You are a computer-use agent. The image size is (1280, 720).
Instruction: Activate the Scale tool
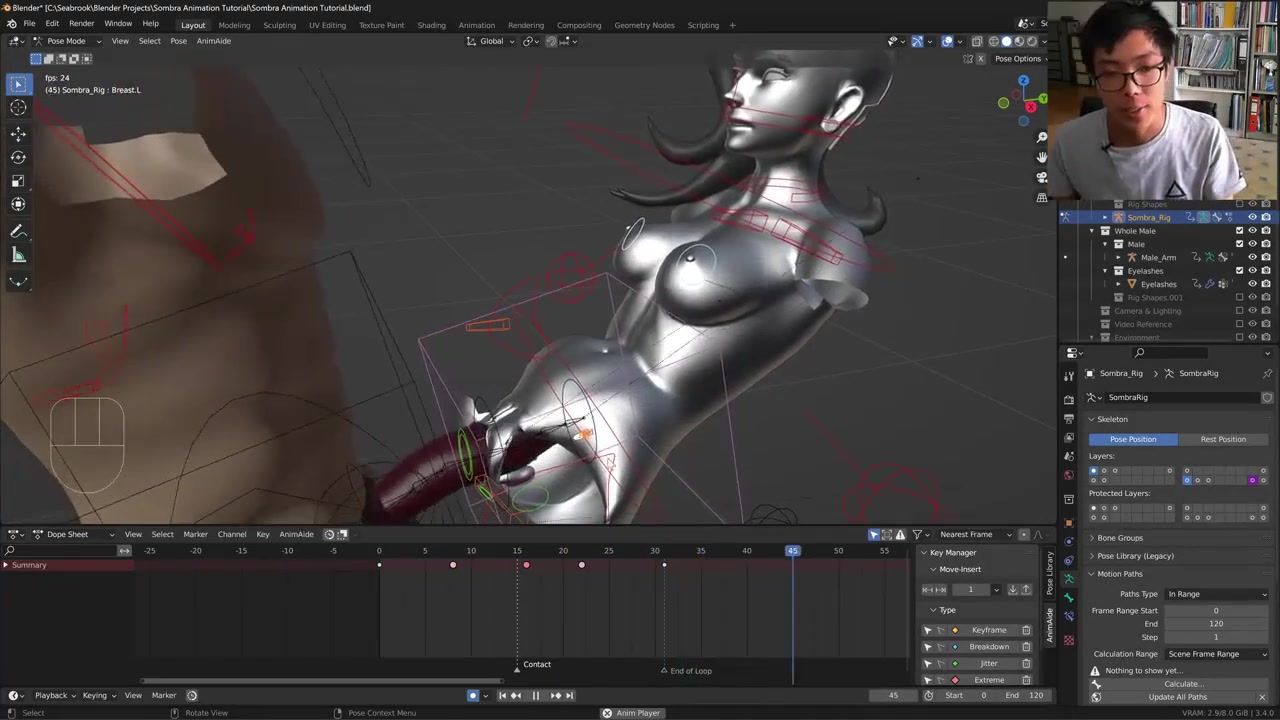(18, 181)
